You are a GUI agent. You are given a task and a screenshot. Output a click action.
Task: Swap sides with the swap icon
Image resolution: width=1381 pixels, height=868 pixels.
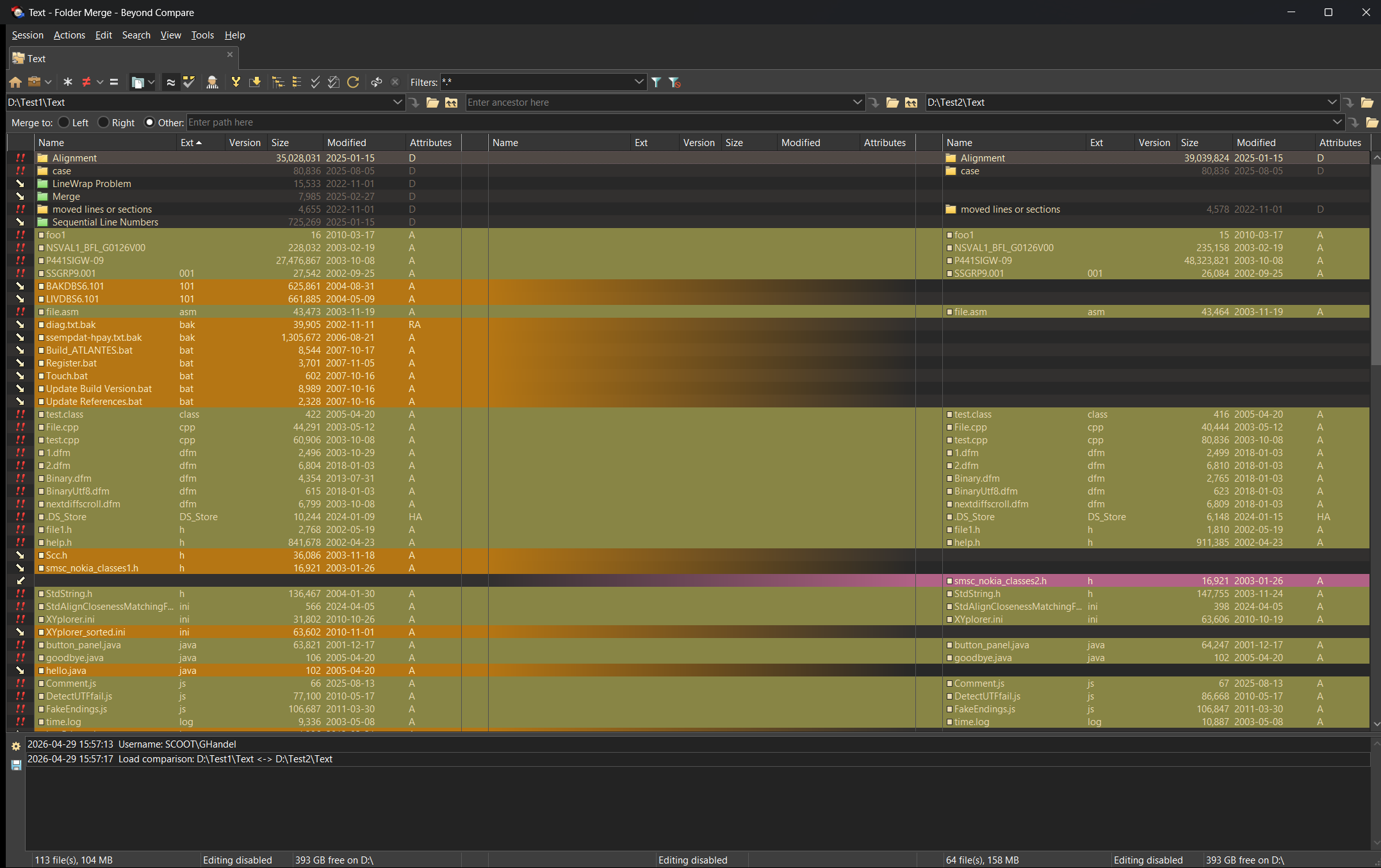coord(377,82)
